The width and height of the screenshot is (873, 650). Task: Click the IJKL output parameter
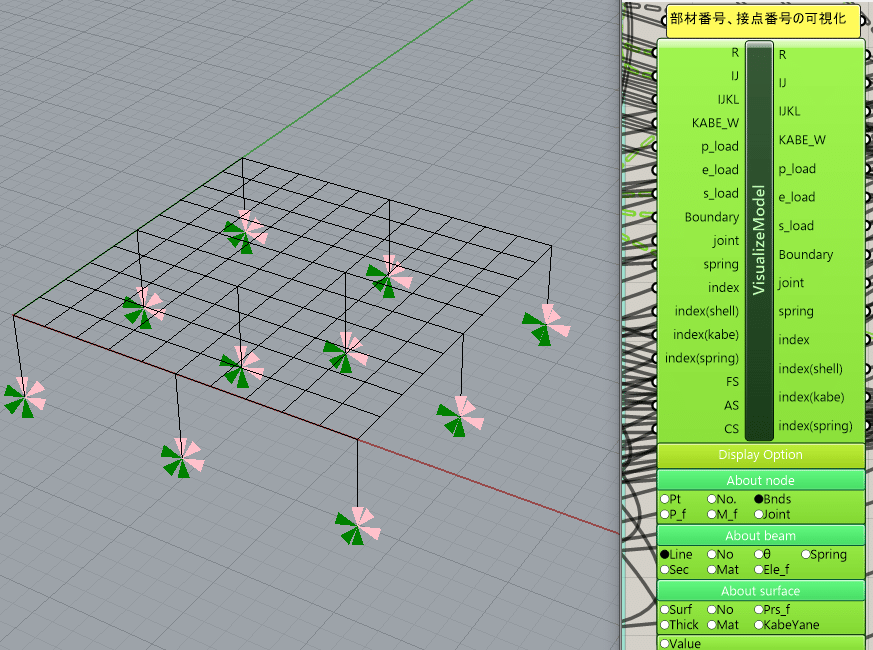pyautogui.click(x=789, y=111)
